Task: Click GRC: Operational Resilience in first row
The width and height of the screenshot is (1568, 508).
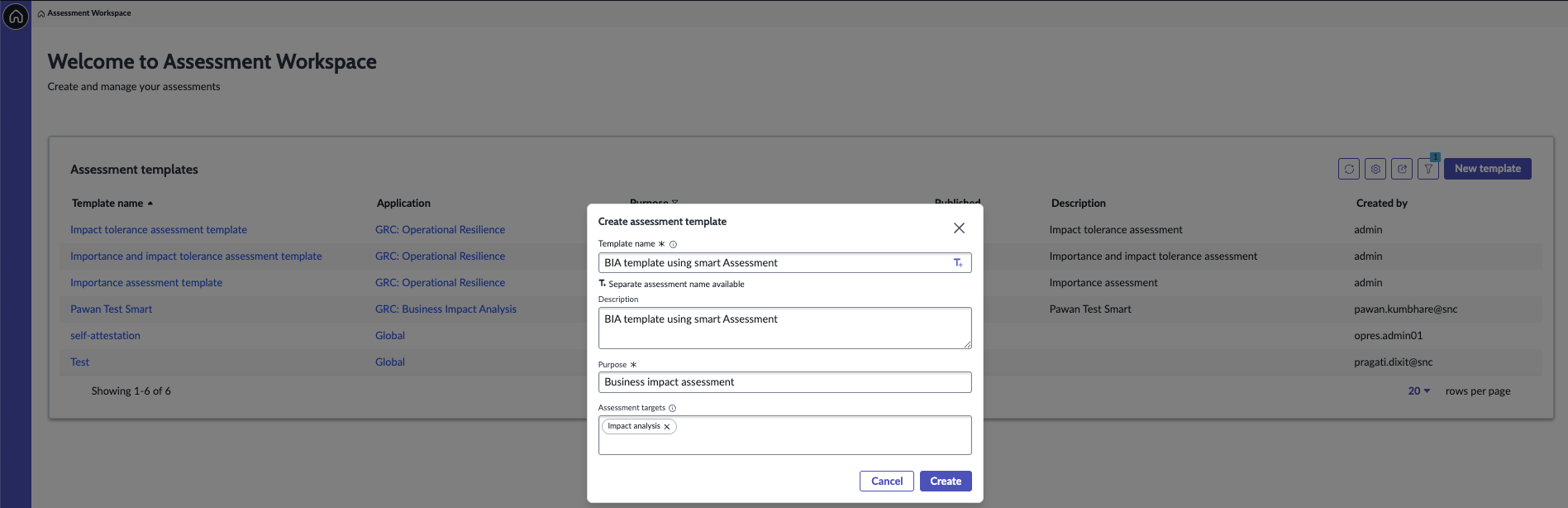Action: (x=440, y=230)
